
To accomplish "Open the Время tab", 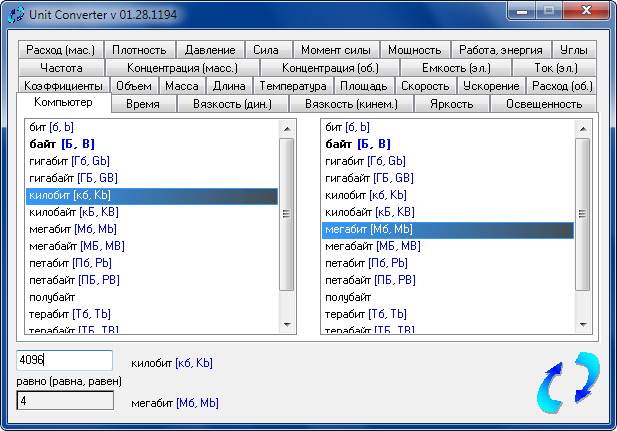I will click(x=143, y=104).
